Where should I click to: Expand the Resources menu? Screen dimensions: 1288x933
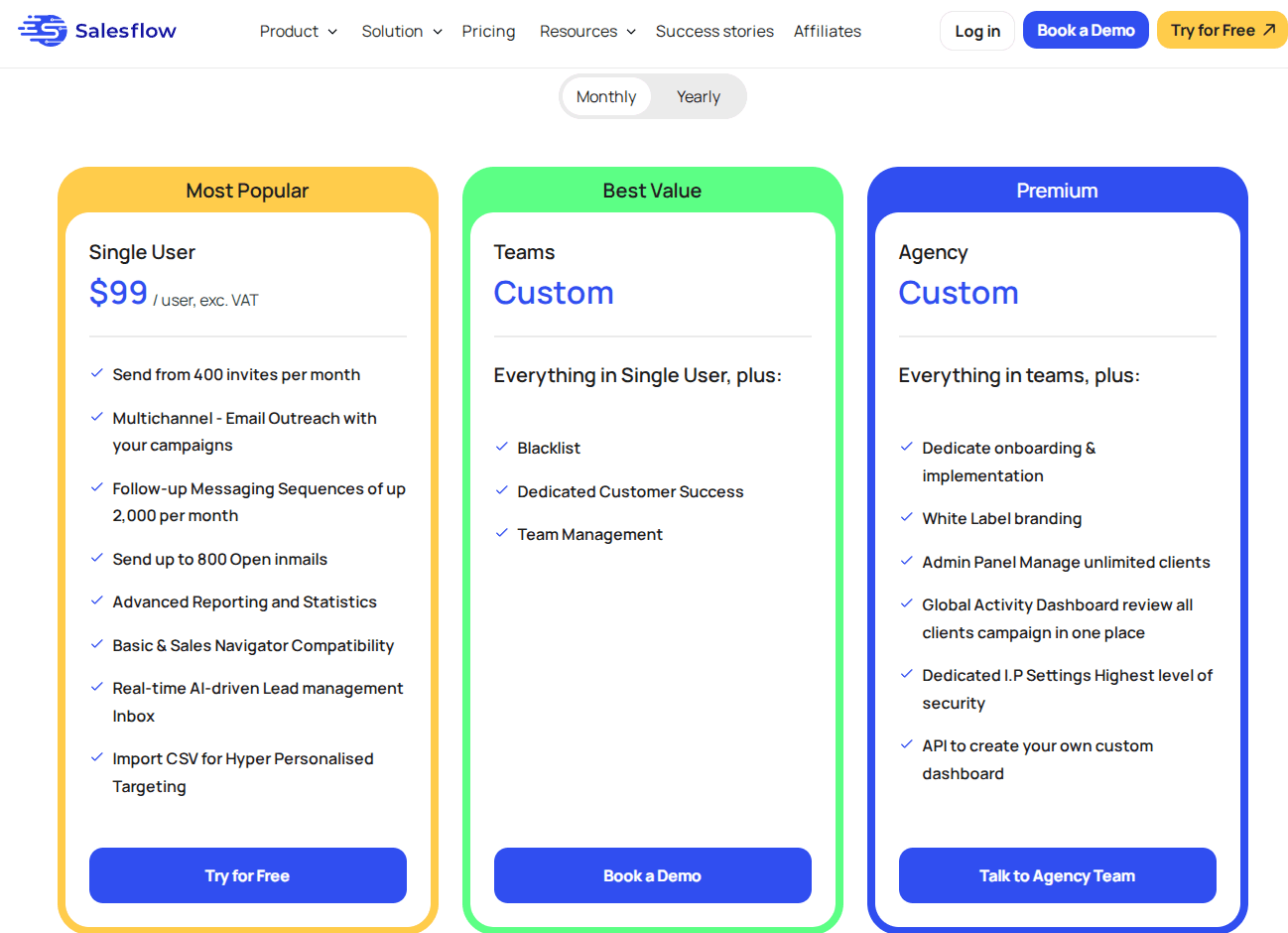click(x=587, y=32)
